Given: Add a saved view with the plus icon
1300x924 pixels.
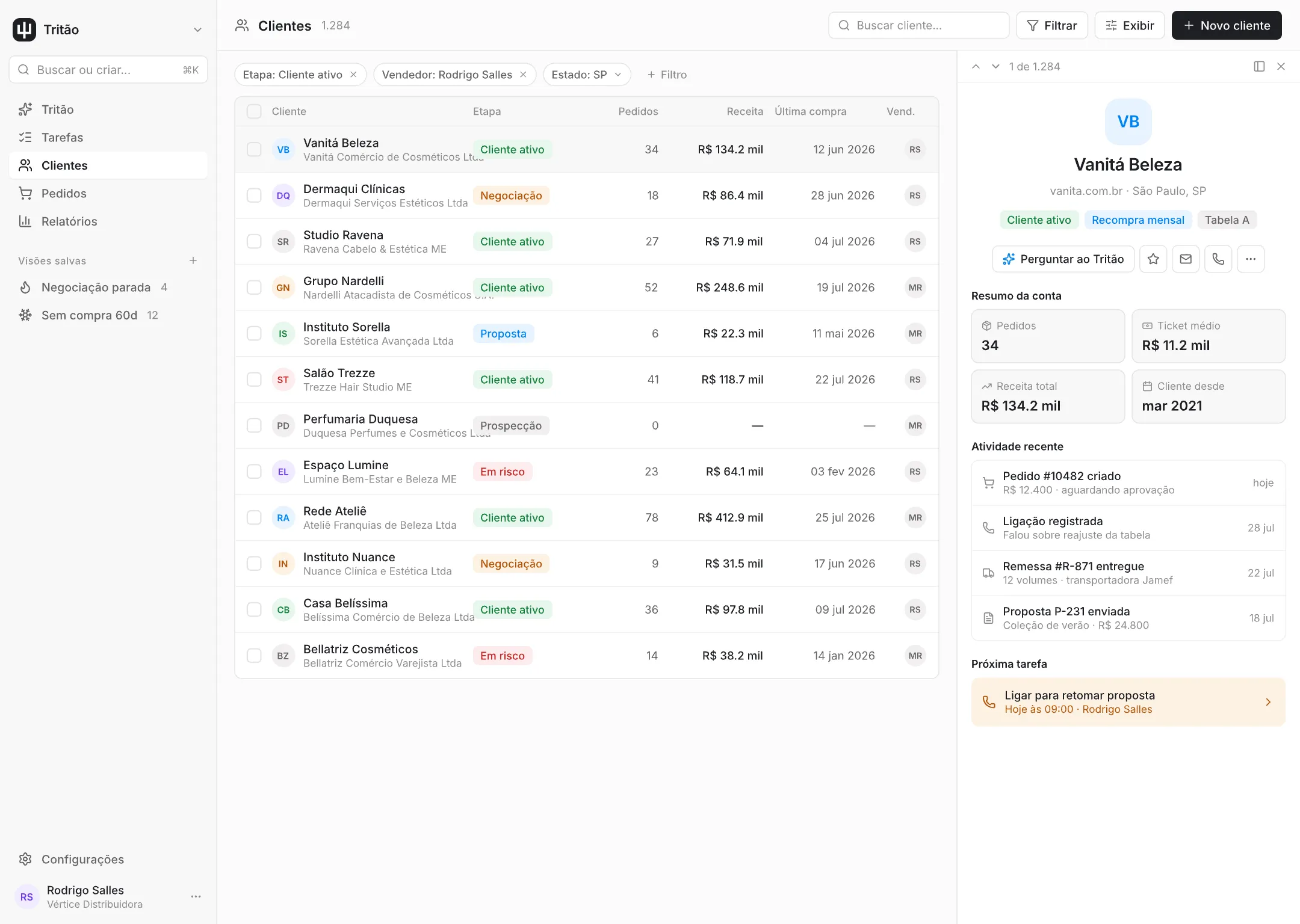Looking at the screenshot, I should click(x=193, y=260).
